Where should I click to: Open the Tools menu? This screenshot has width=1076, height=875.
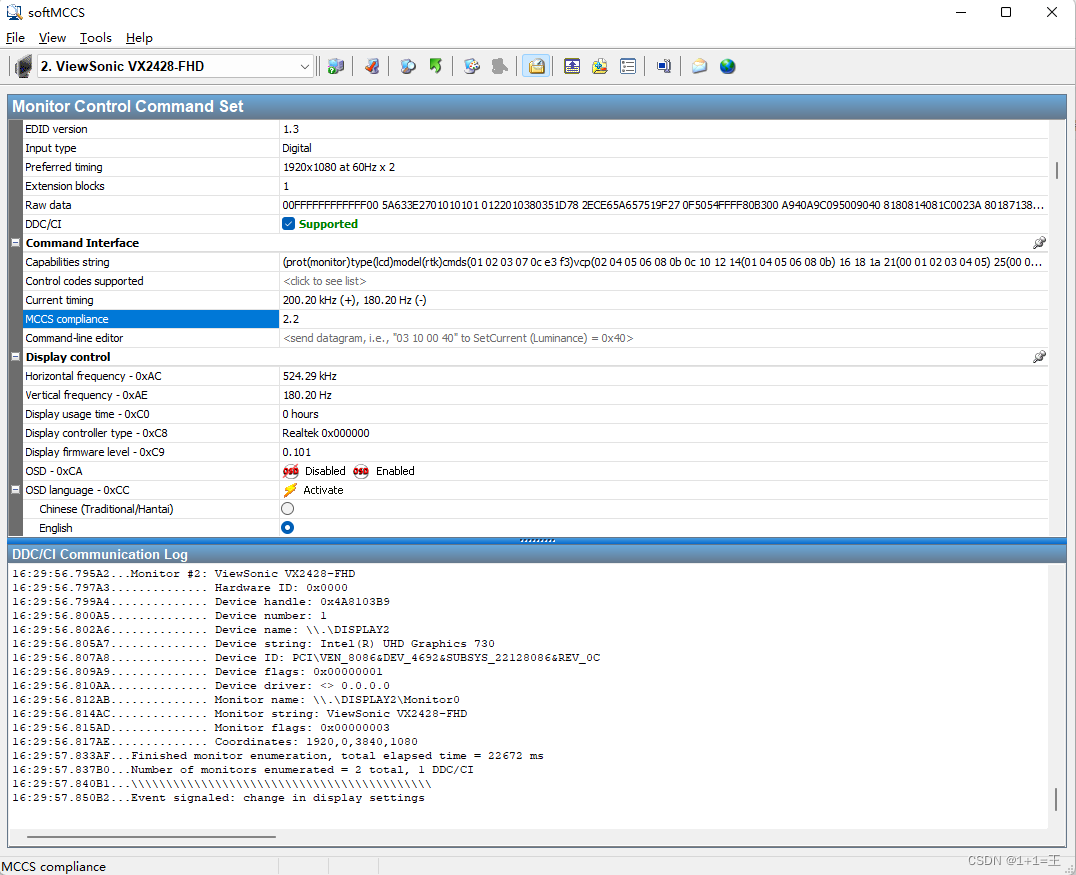95,38
